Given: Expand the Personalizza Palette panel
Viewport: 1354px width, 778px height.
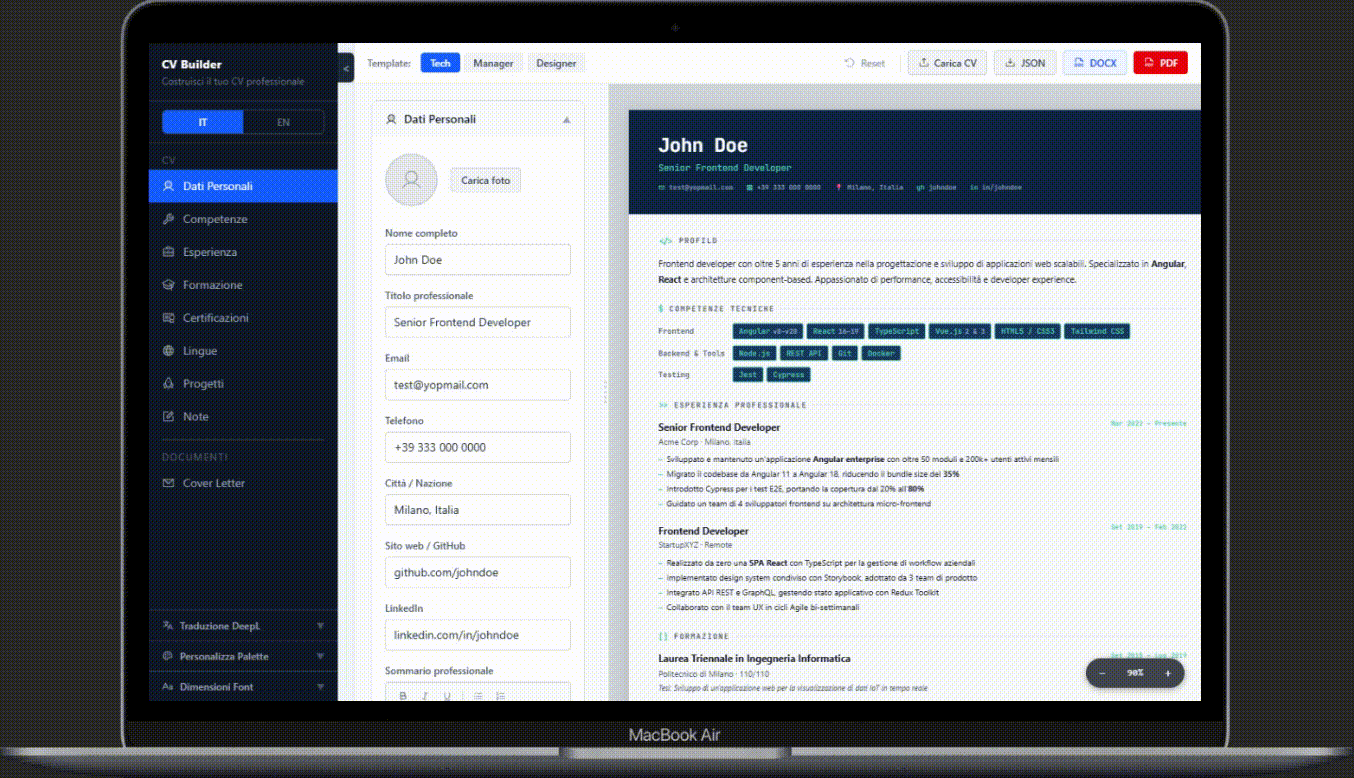Looking at the screenshot, I should (243, 656).
